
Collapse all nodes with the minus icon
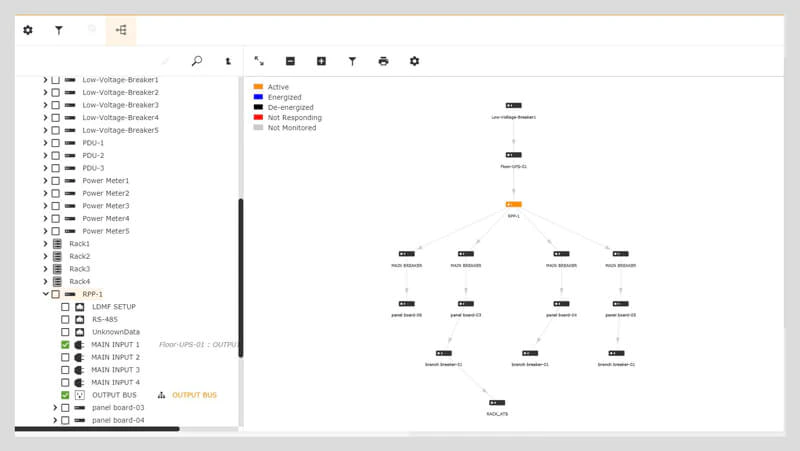[x=290, y=61]
